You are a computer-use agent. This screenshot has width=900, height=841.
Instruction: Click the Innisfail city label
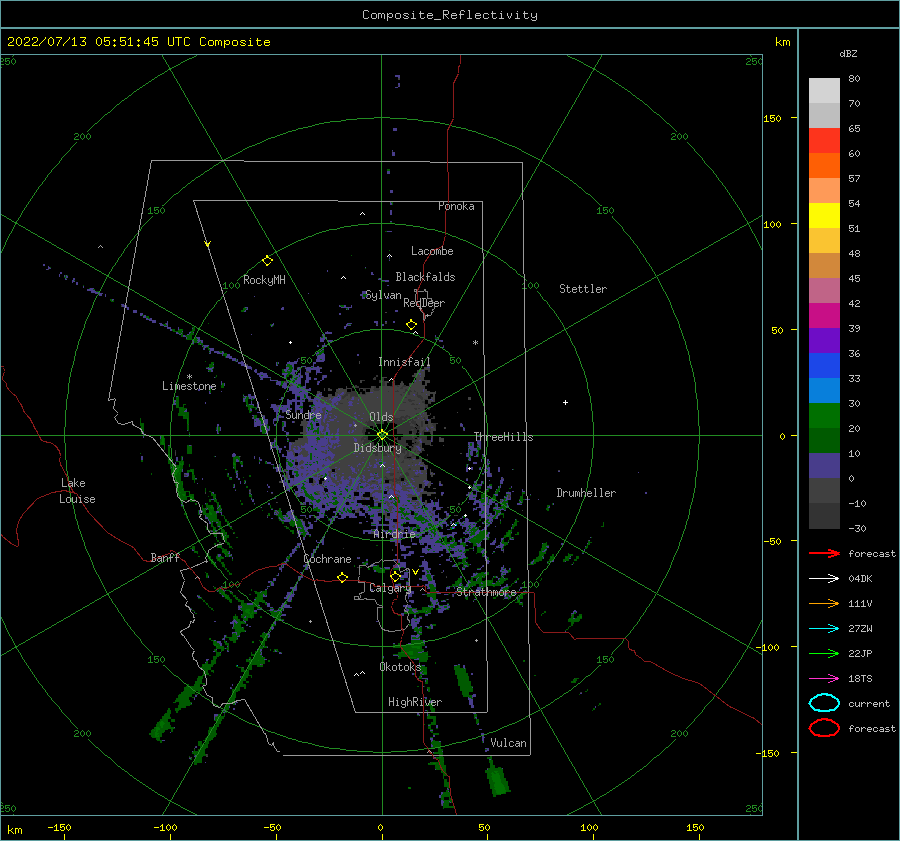click(x=404, y=362)
